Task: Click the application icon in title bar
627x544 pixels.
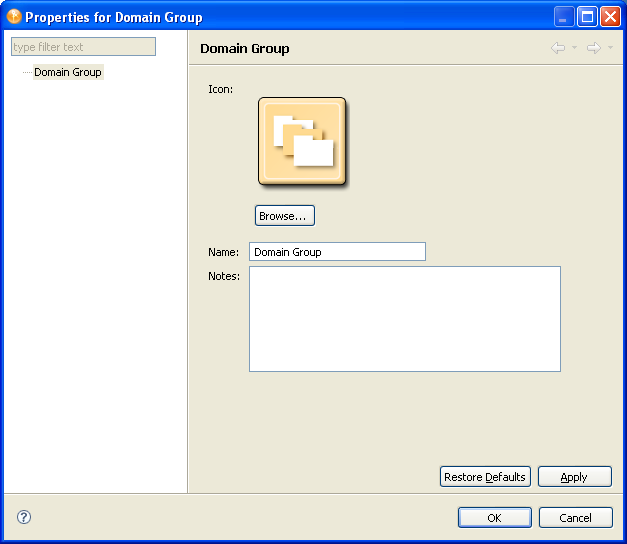Action: click(x=14, y=16)
